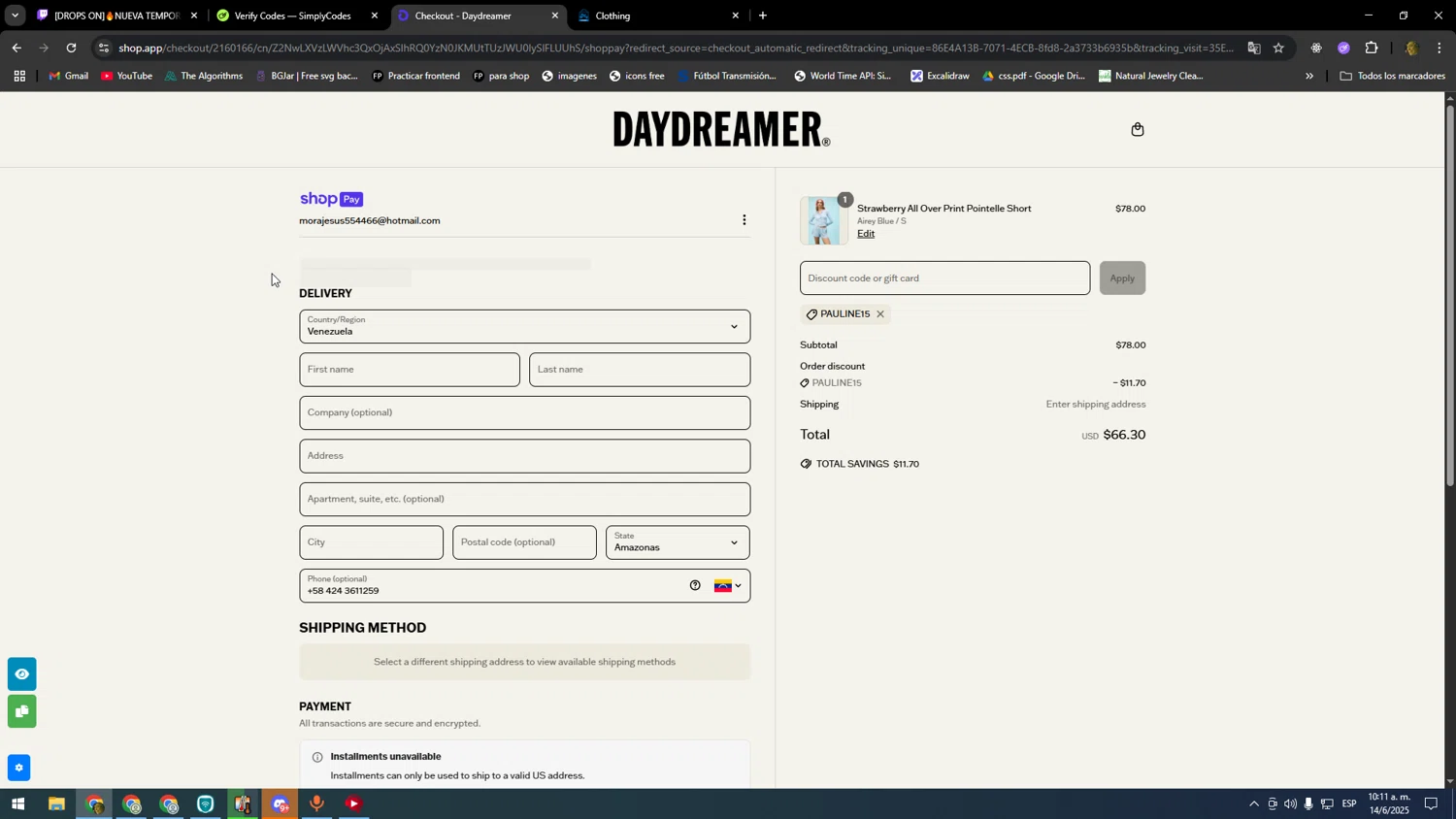This screenshot has height=819, width=1456.
Task: Reload the current page
Action: click(x=71, y=48)
